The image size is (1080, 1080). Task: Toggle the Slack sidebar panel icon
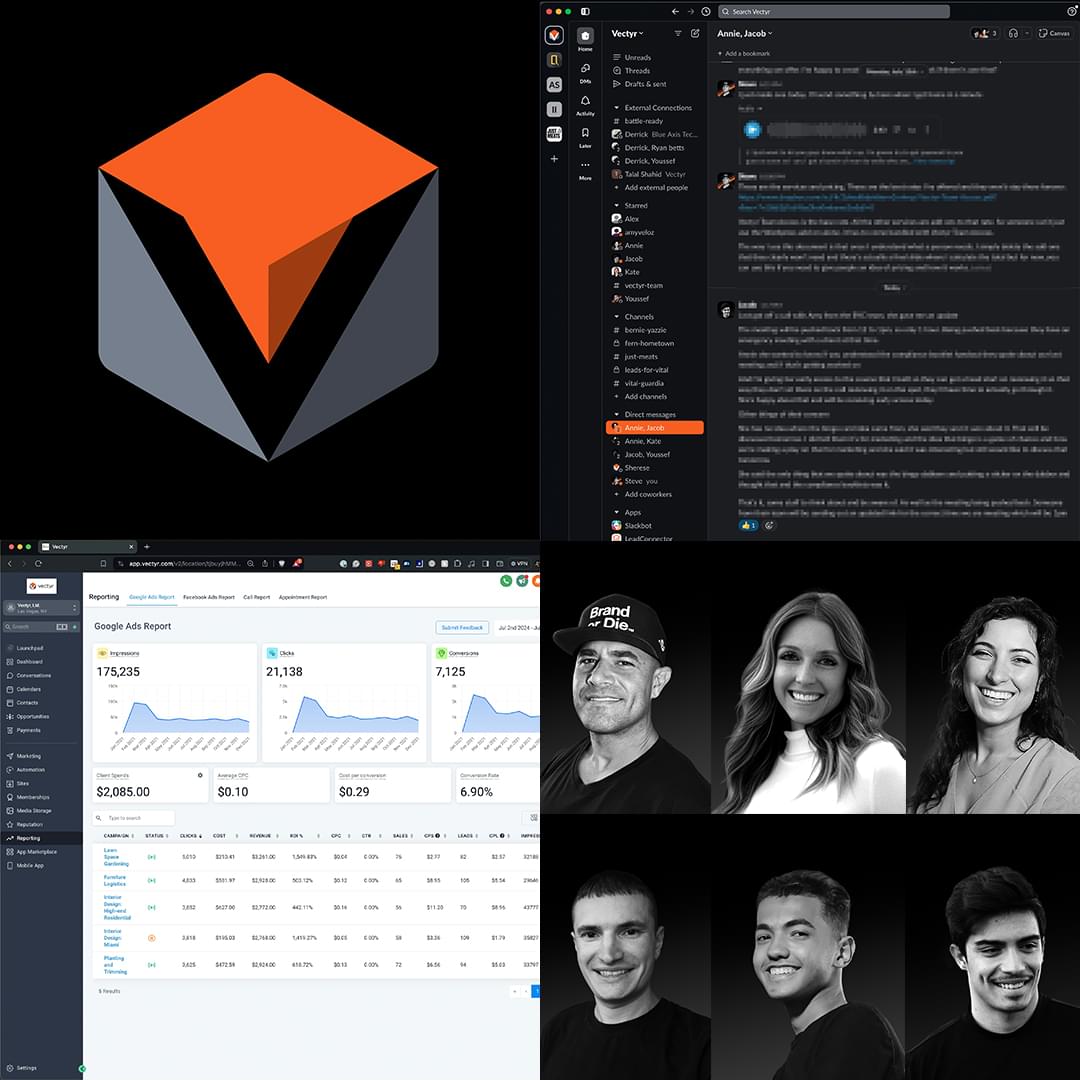585,12
